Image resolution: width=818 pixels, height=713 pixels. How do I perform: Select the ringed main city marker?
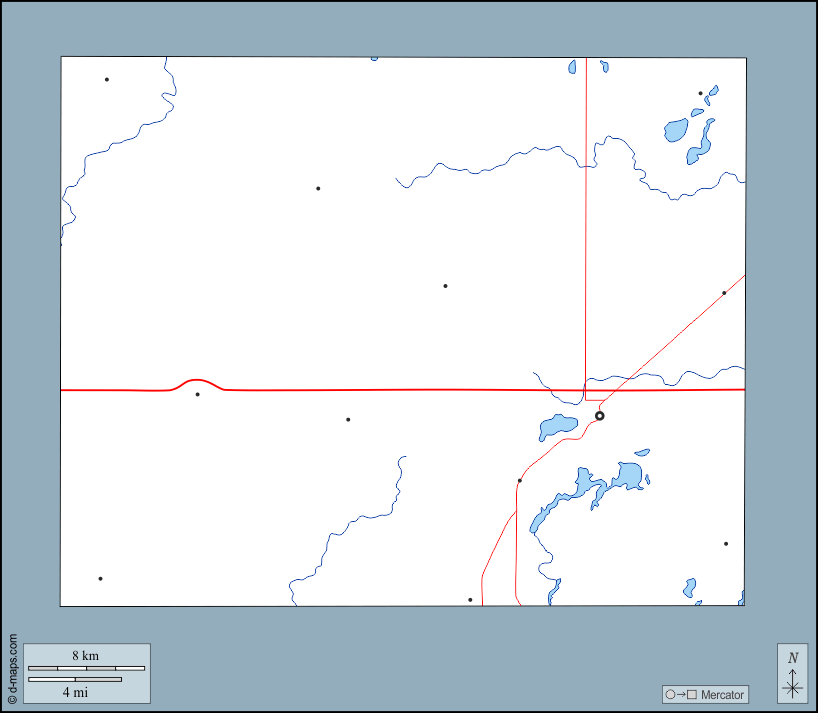599,416
